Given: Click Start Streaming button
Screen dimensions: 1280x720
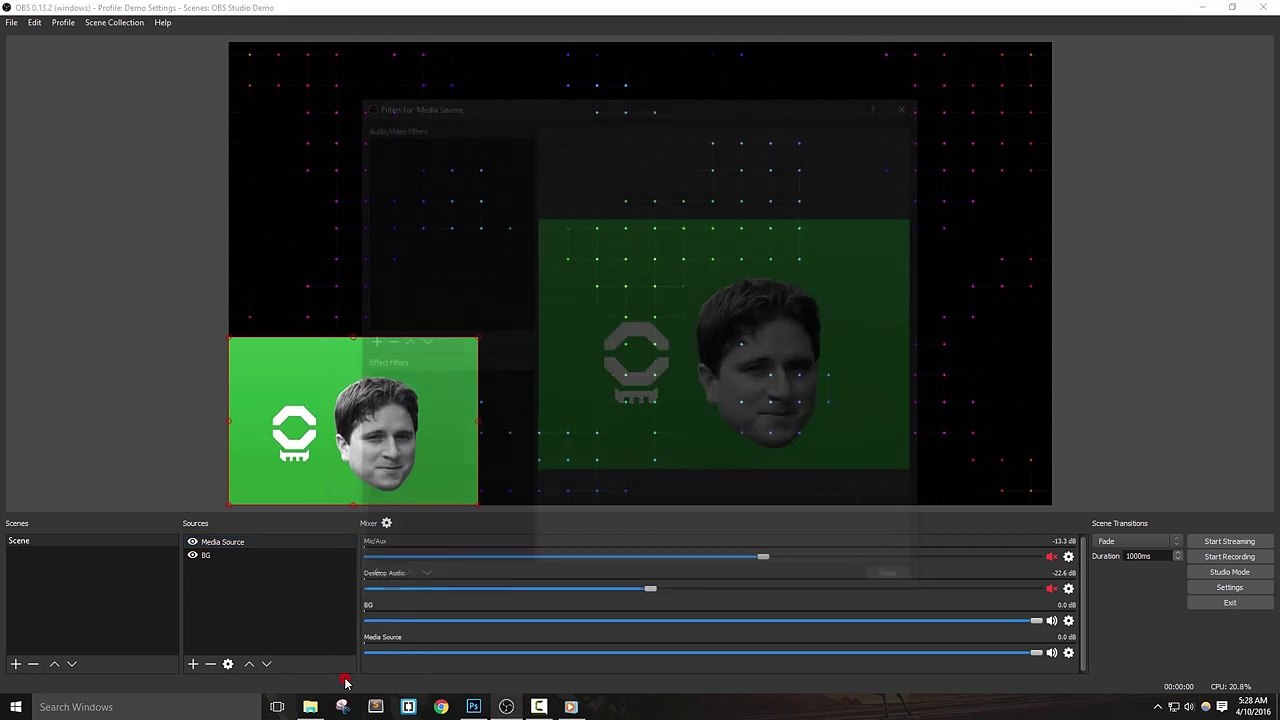Looking at the screenshot, I should pos(1229,541).
